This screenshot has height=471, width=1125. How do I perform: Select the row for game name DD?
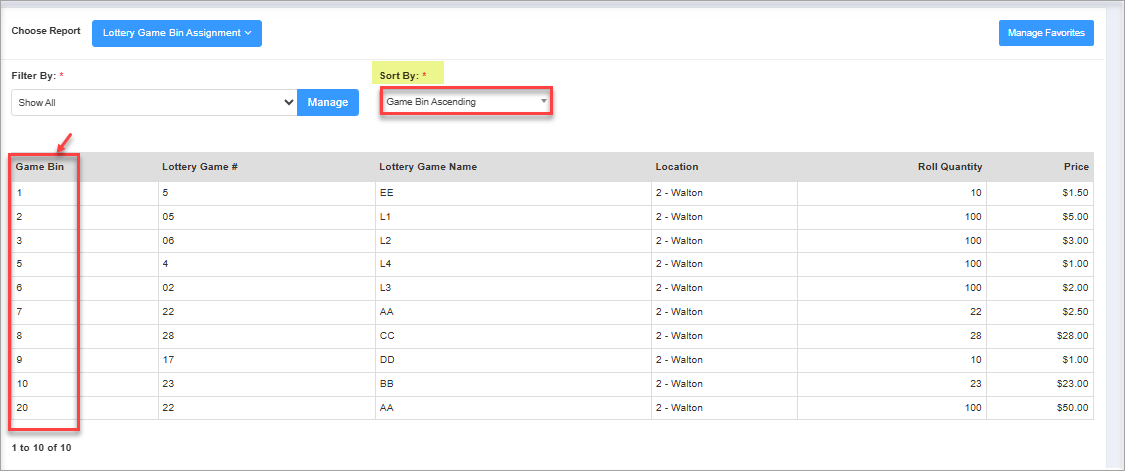pos(388,360)
